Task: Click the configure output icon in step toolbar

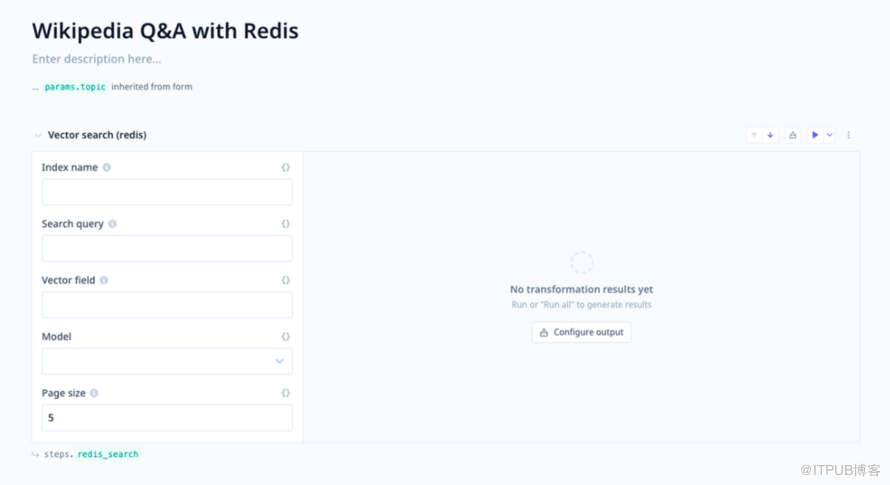Action: click(x=792, y=135)
